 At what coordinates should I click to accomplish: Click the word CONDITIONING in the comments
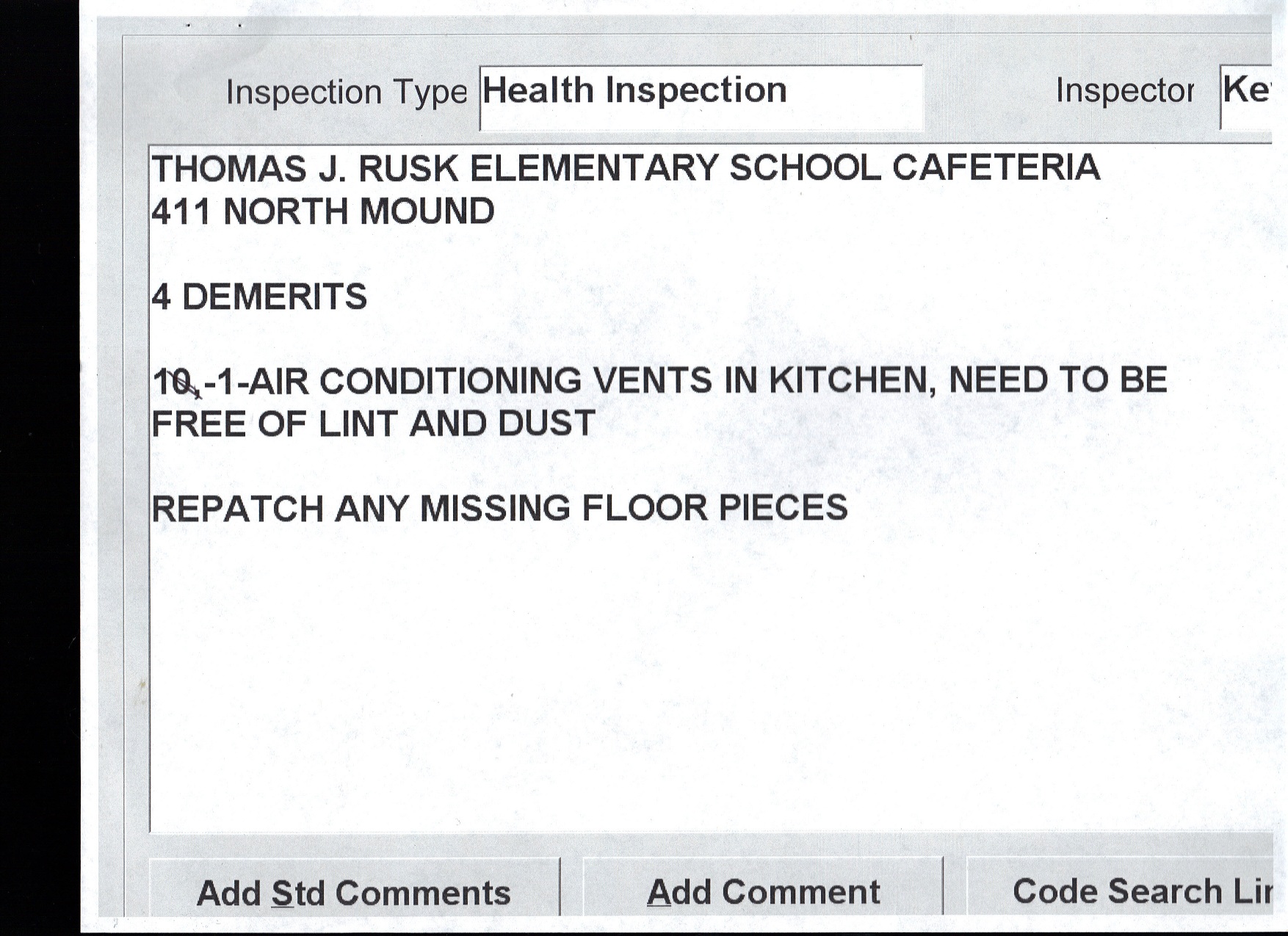click(x=451, y=382)
